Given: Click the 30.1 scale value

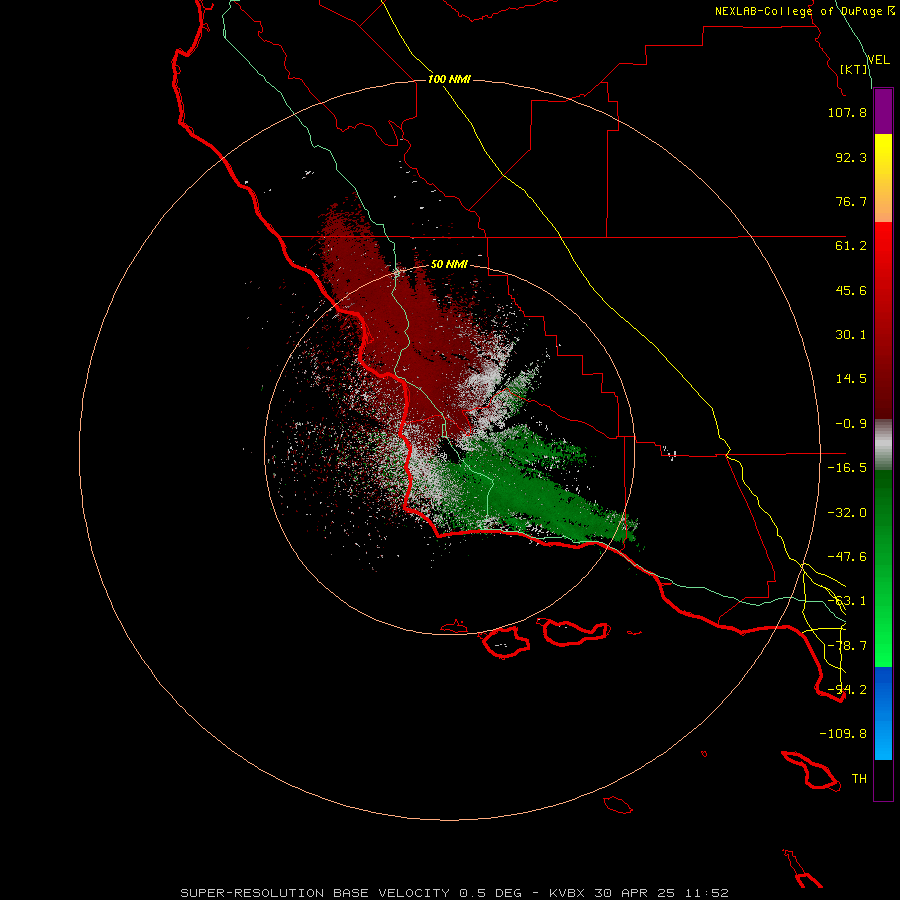Looking at the screenshot, I should pos(851,335).
